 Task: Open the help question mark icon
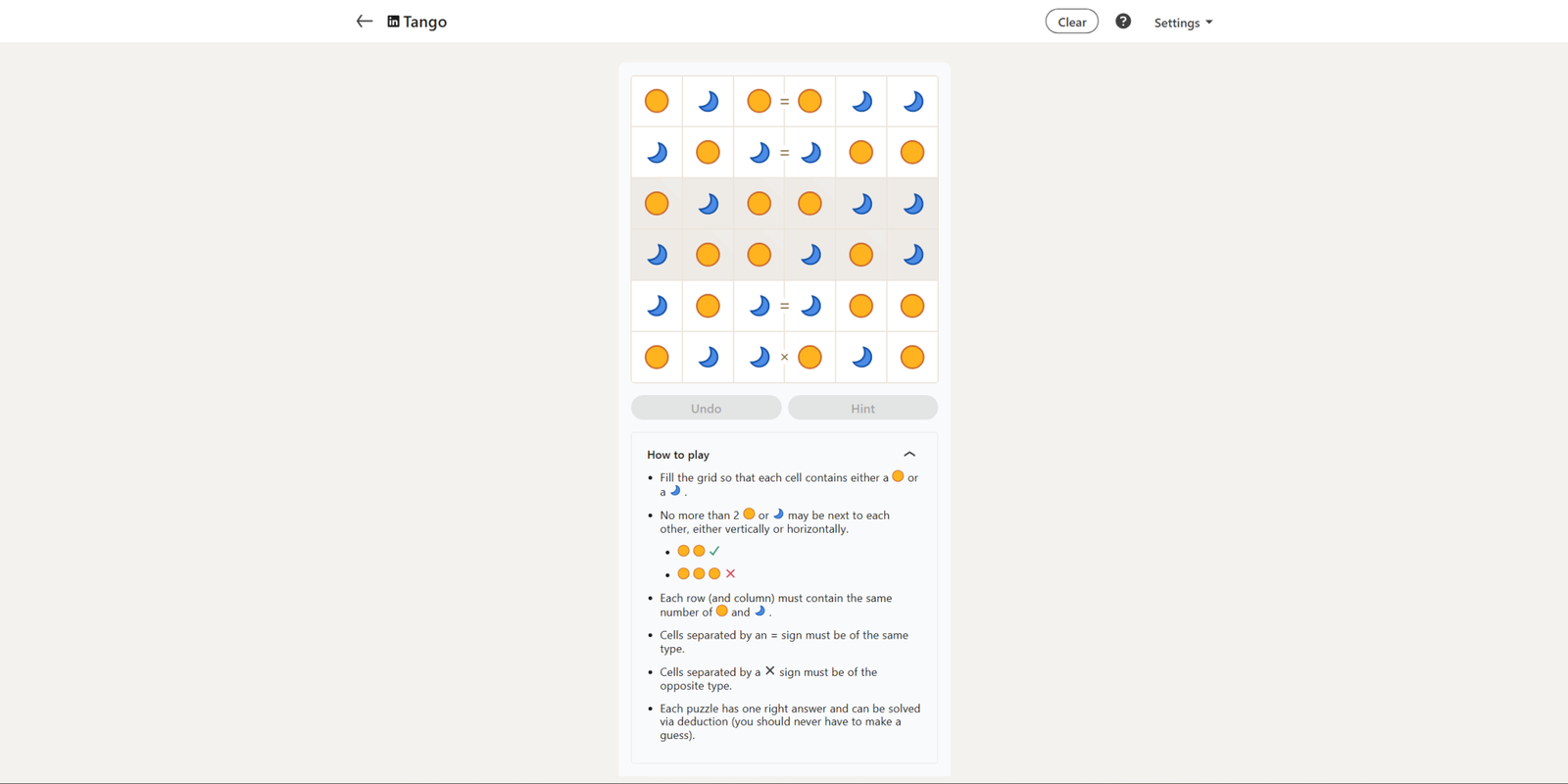point(1123,22)
